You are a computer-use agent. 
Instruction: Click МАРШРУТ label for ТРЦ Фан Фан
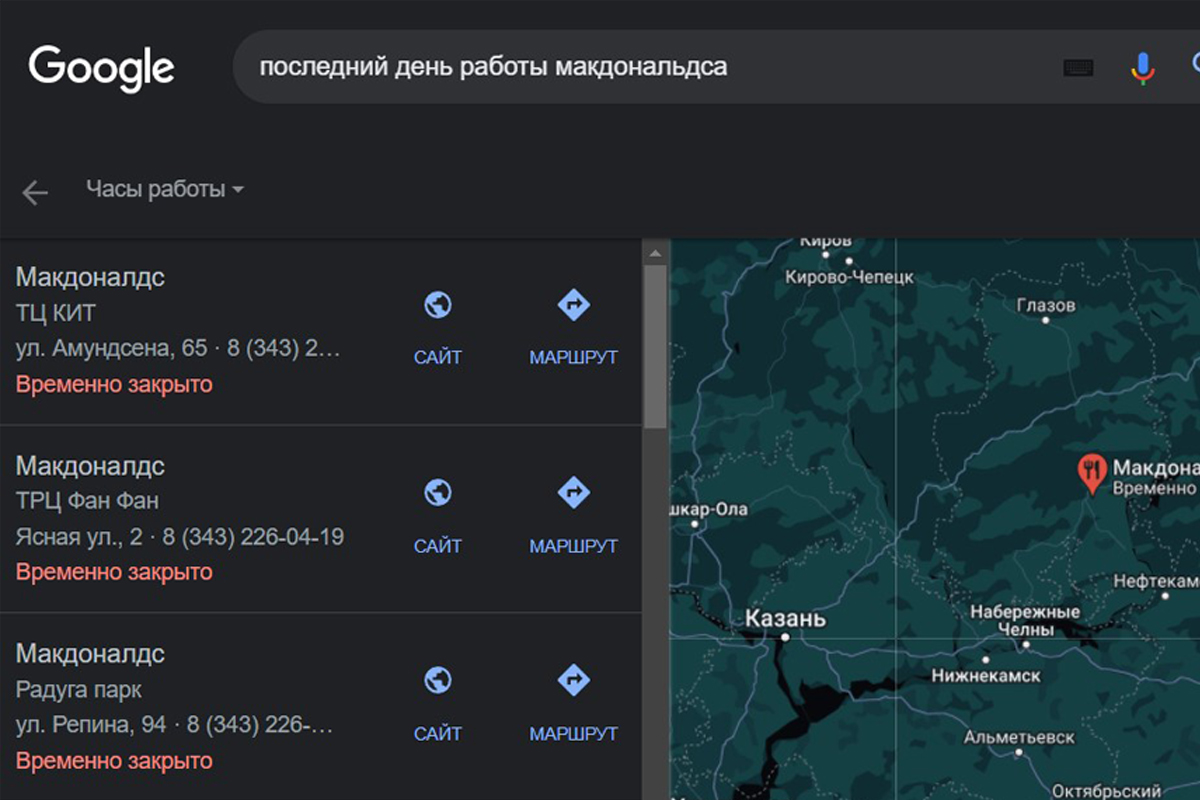tap(573, 546)
